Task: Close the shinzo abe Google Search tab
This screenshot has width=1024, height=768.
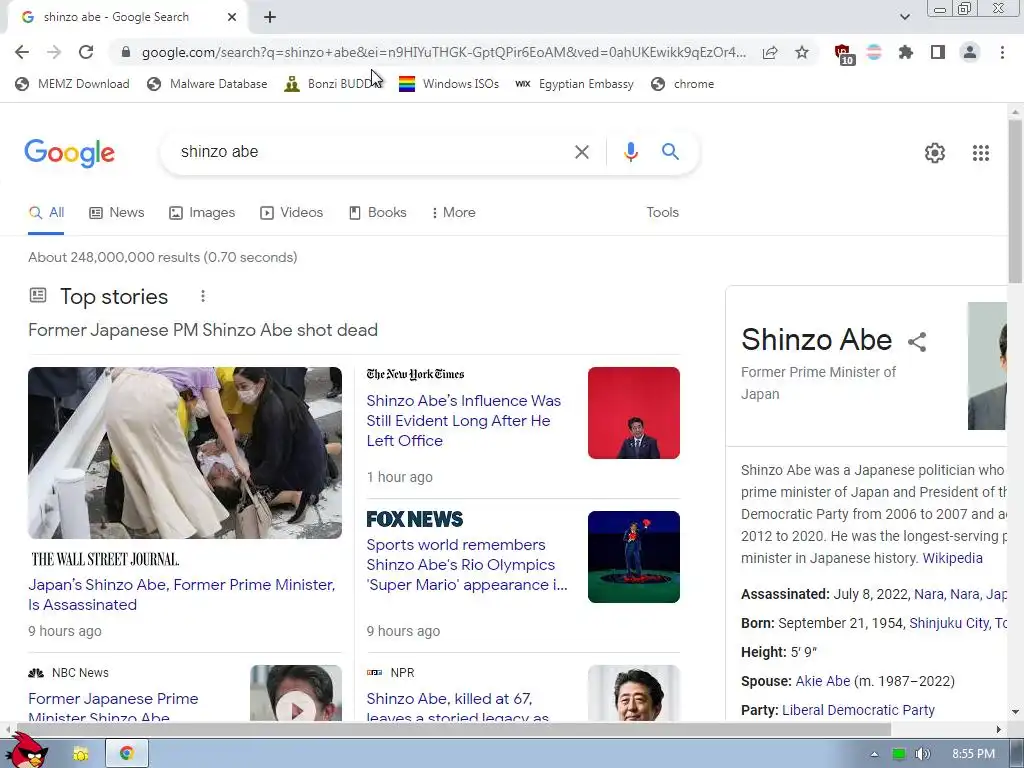Action: [x=232, y=18]
